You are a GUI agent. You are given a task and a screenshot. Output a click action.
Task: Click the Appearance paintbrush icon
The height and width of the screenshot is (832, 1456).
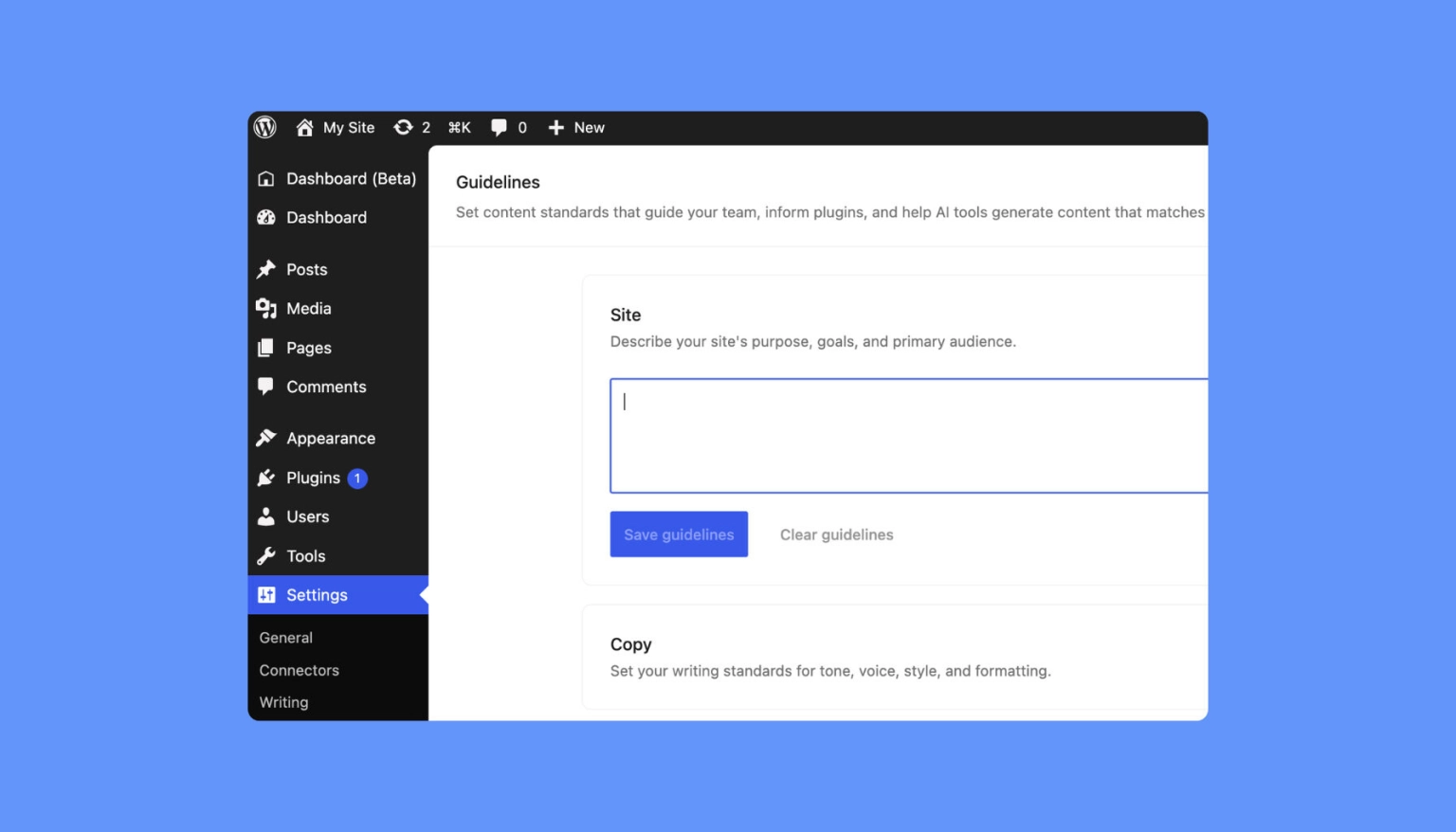[x=266, y=438]
